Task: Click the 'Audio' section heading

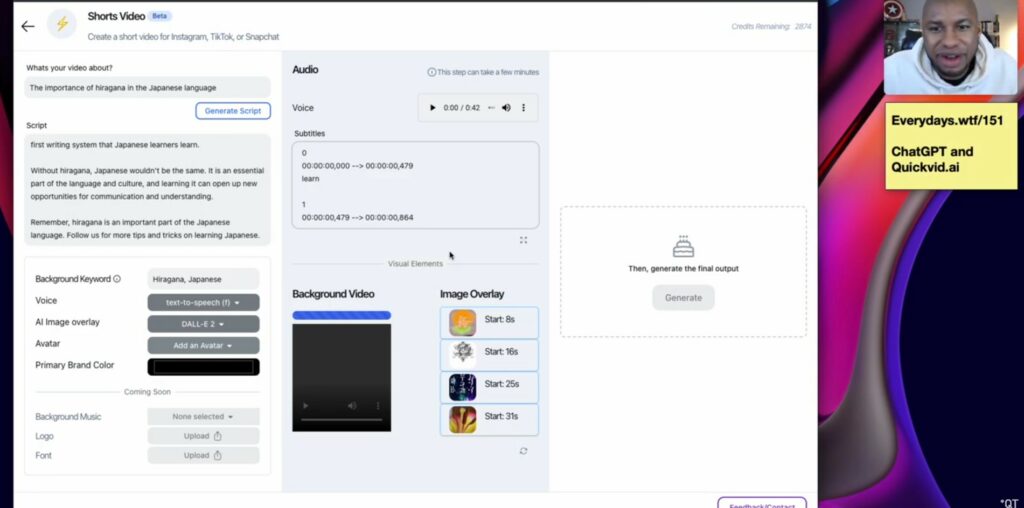Action: point(305,70)
